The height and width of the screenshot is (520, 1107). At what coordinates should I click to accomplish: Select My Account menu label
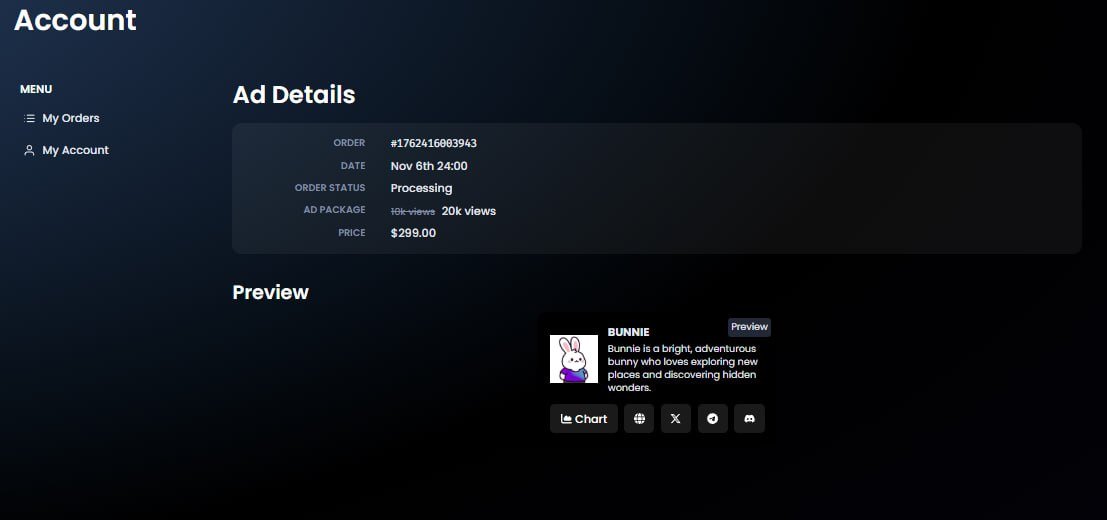coord(75,150)
